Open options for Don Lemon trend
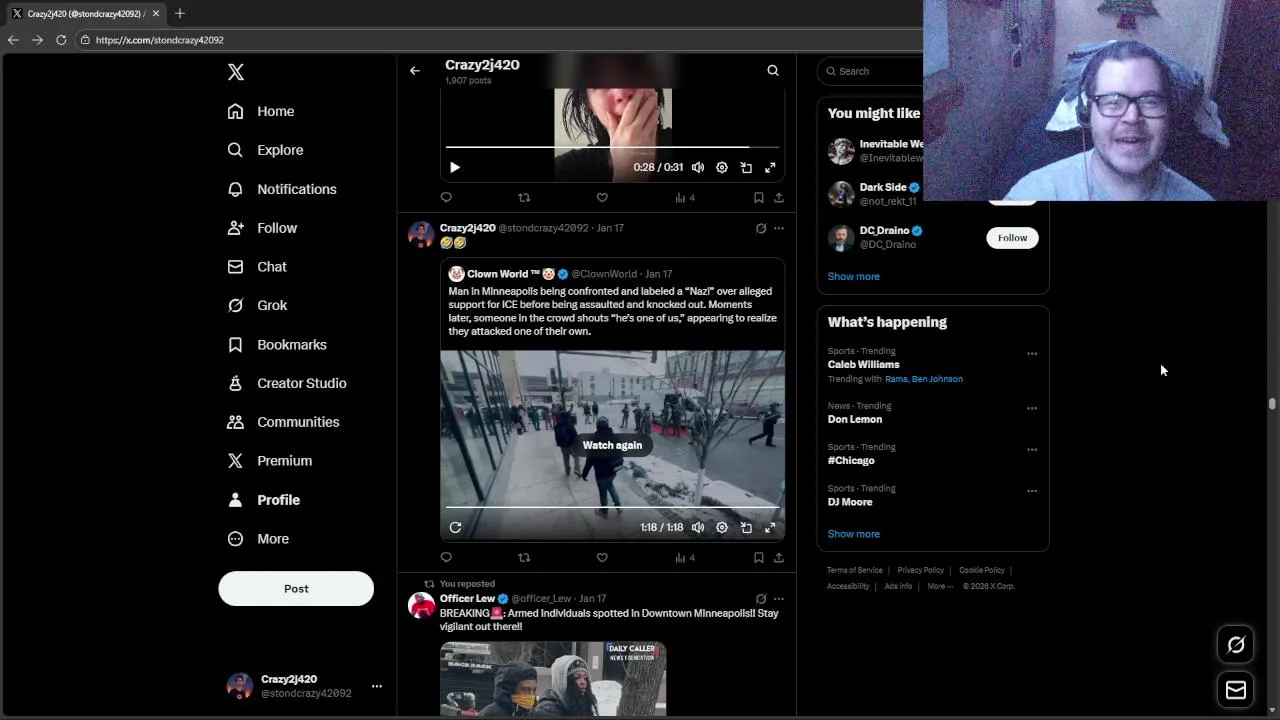The height and width of the screenshot is (720, 1280). pyautogui.click(x=1032, y=408)
